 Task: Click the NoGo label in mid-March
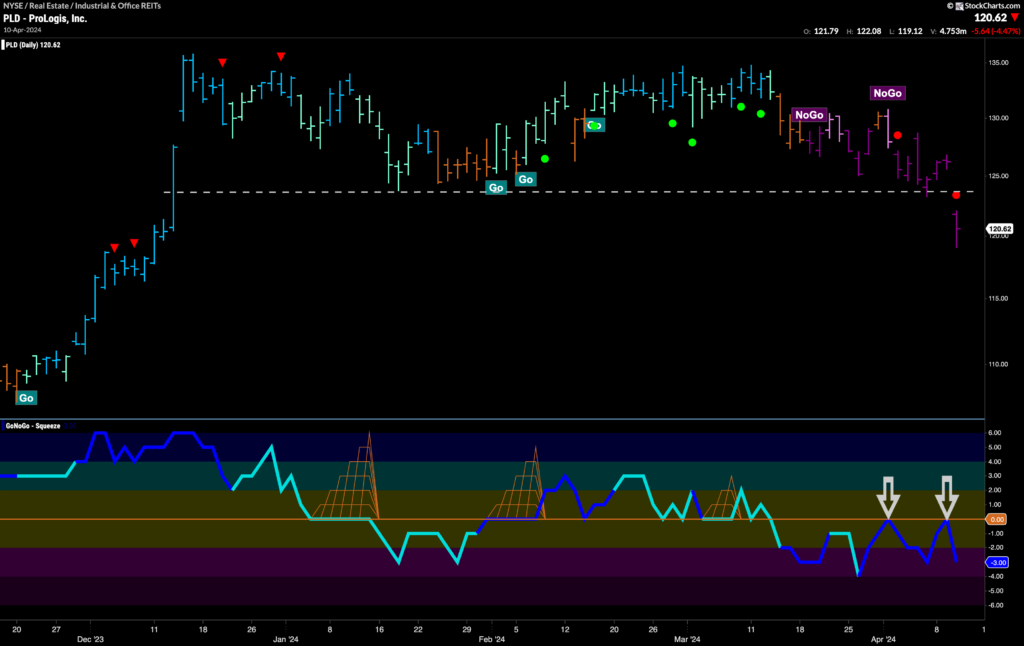pyautogui.click(x=808, y=115)
